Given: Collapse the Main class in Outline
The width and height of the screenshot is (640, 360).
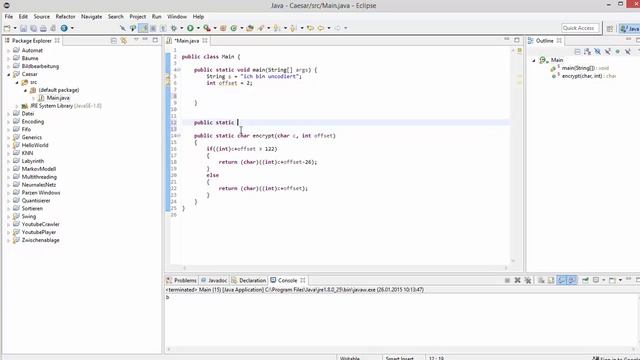Looking at the screenshot, I should pos(533,60).
